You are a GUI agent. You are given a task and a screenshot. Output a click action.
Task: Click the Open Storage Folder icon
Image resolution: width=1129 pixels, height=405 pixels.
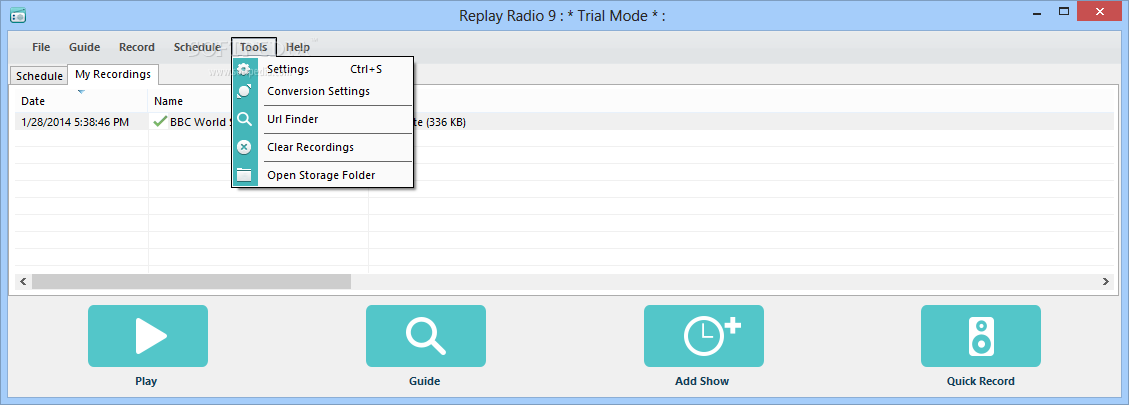(244, 175)
